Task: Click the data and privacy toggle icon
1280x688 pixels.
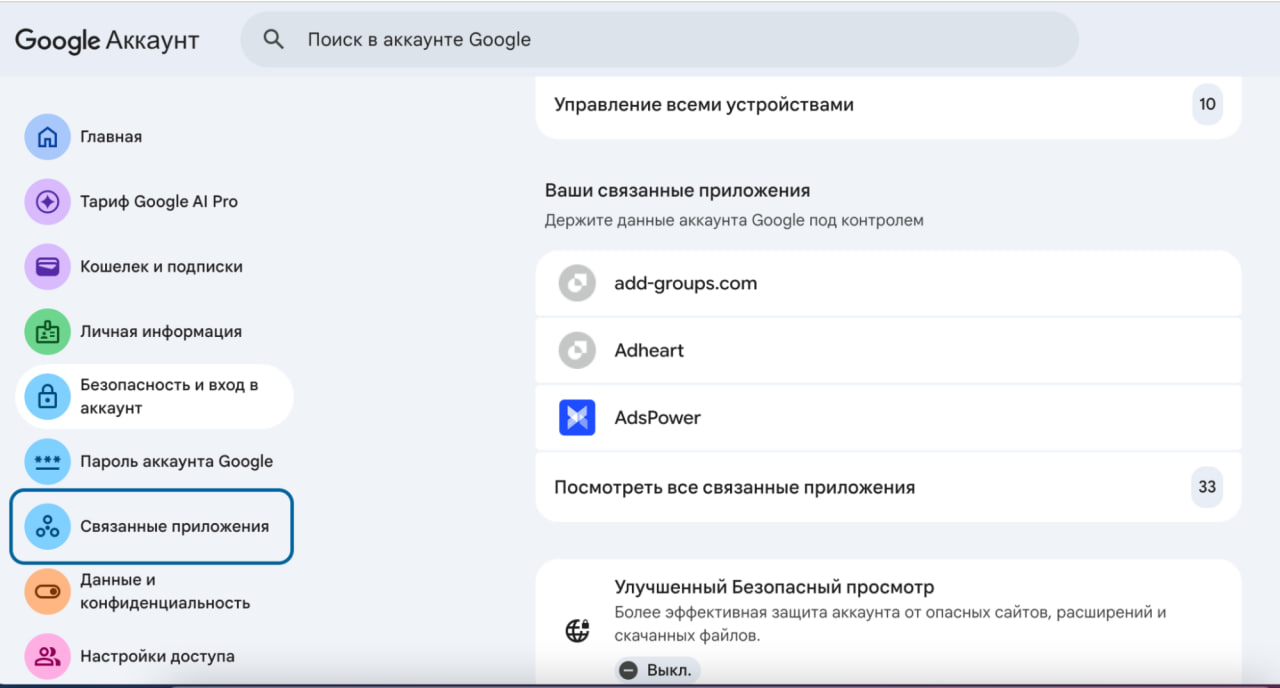Action: click(x=47, y=592)
